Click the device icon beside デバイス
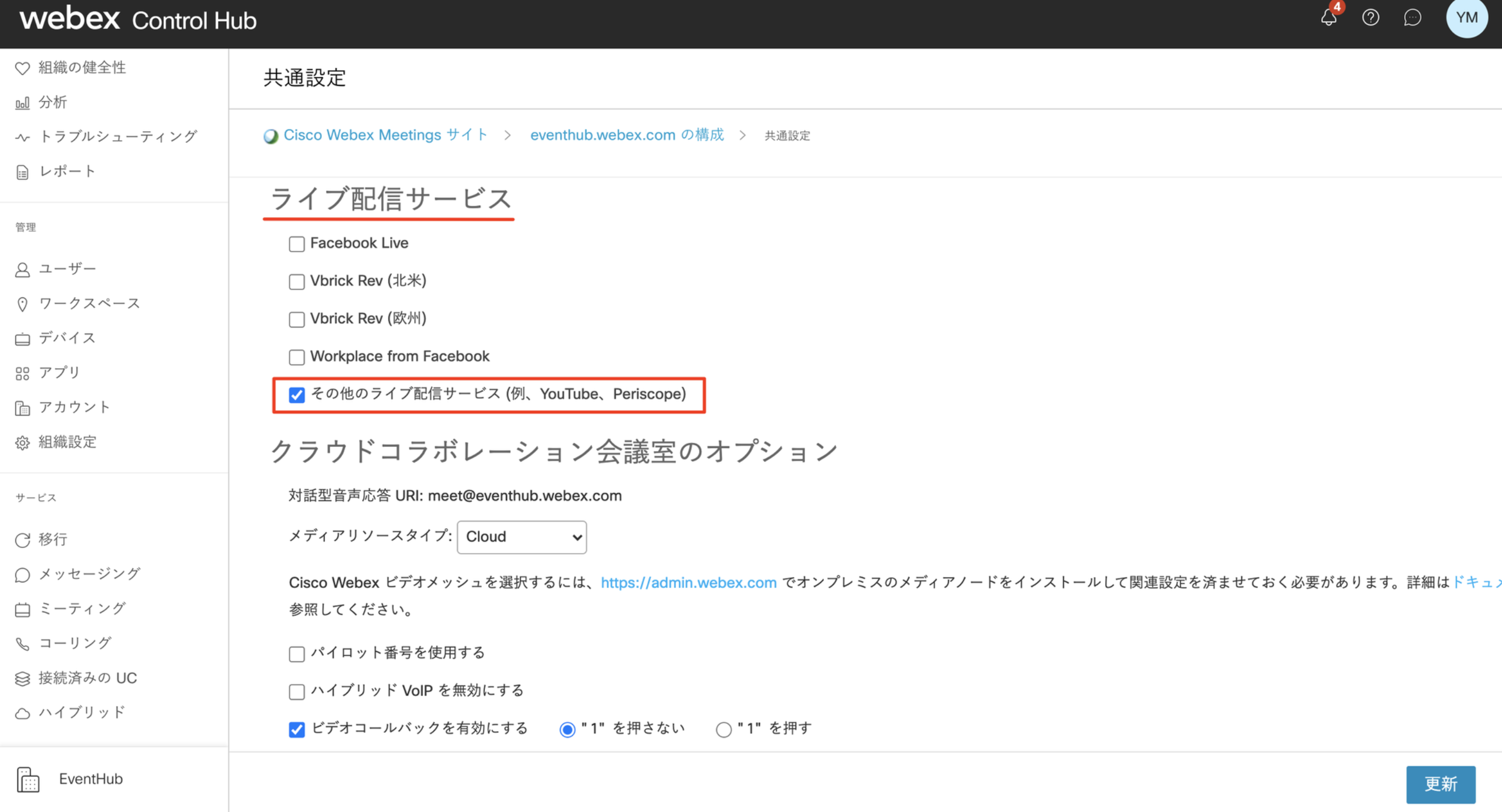 pos(22,339)
